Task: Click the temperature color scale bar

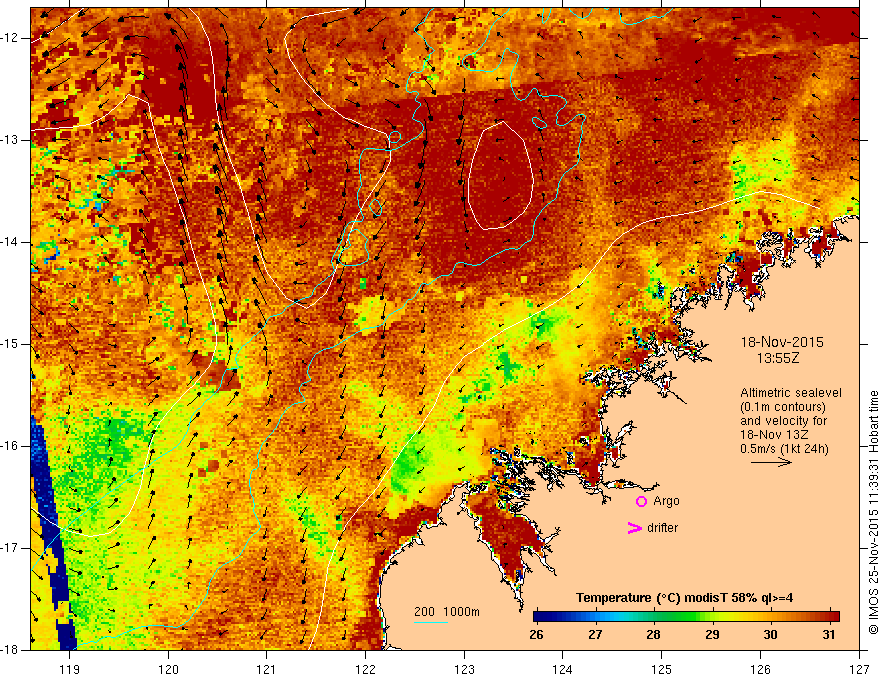Action: (x=686, y=617)
